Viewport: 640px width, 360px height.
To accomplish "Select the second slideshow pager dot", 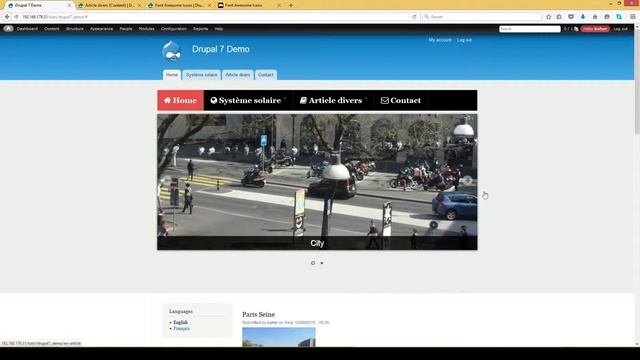I will click(x=322, y=263).
